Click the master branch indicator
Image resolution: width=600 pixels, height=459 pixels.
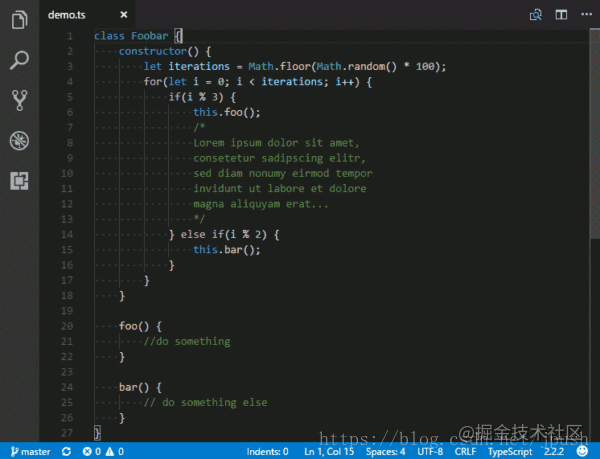point(31,452)
